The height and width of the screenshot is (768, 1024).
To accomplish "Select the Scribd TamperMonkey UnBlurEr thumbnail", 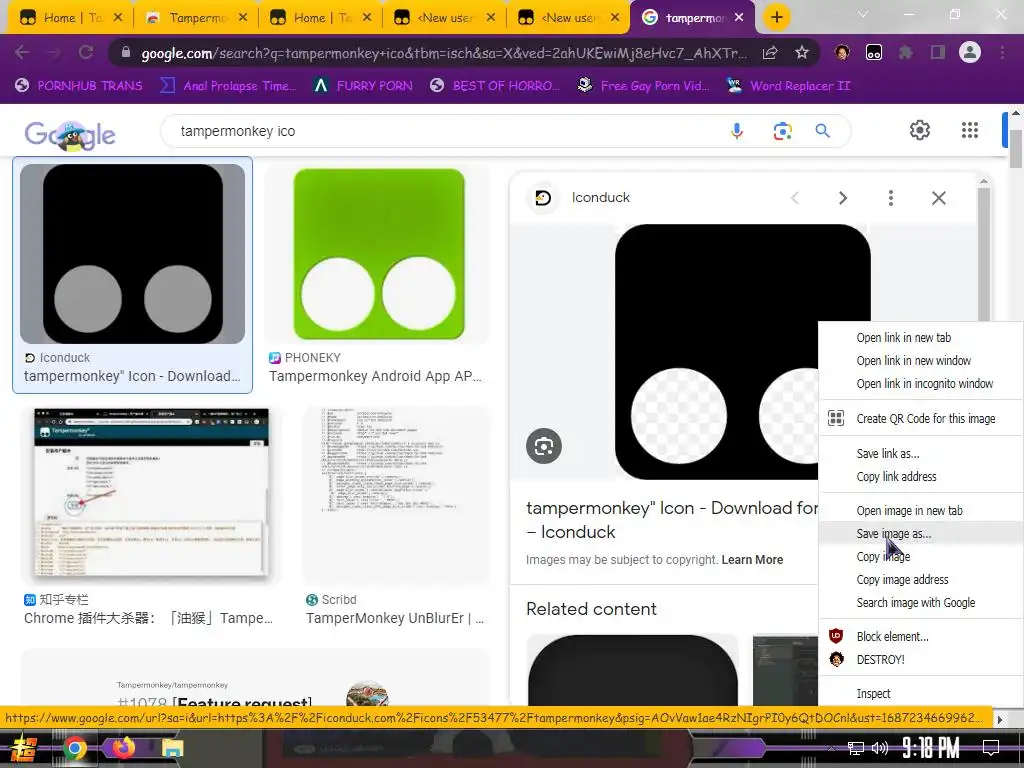I will (396, 495).
